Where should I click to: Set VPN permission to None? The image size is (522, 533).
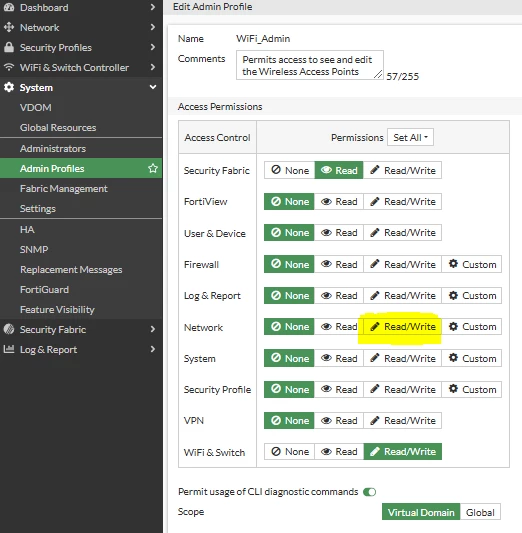[x=289, y=420]
